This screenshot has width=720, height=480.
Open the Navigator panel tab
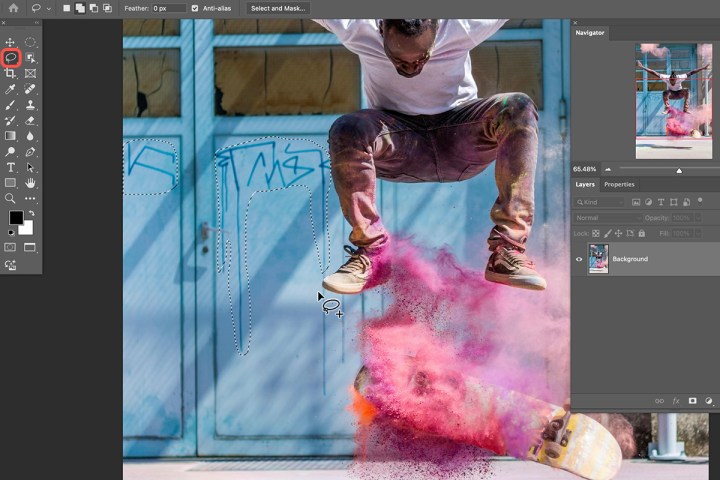tap(590, 33)
